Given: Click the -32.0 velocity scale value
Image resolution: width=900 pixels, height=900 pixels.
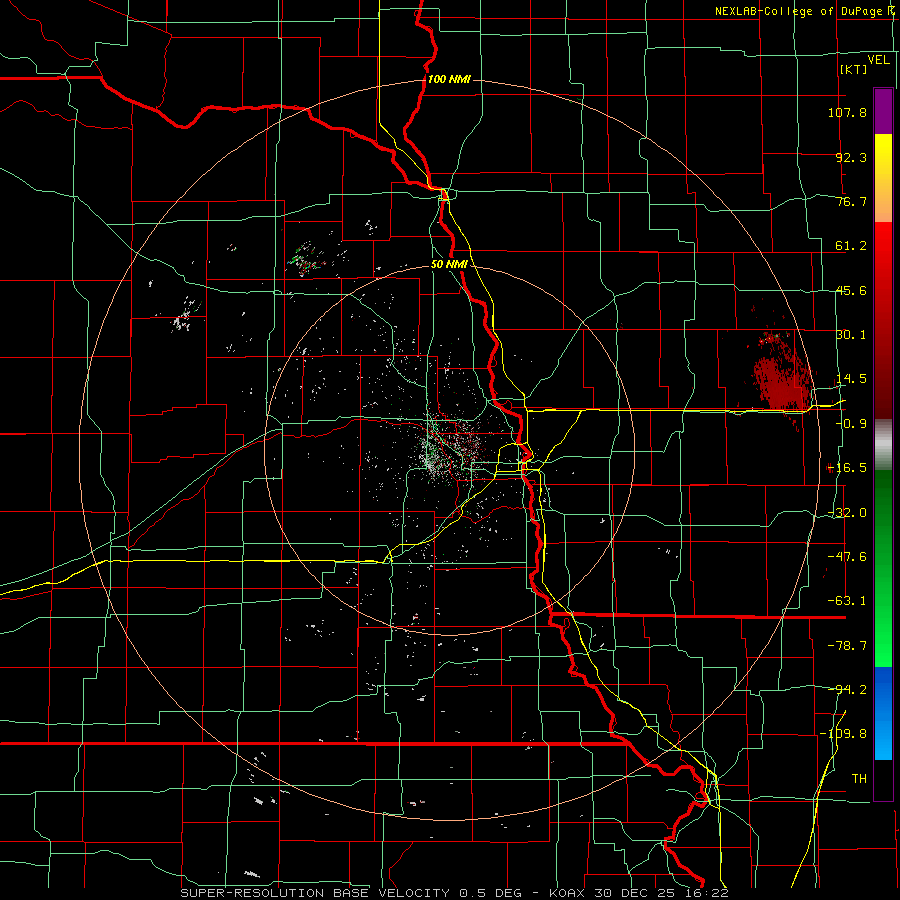Looking at the screenshot, I should coord(847,513).
